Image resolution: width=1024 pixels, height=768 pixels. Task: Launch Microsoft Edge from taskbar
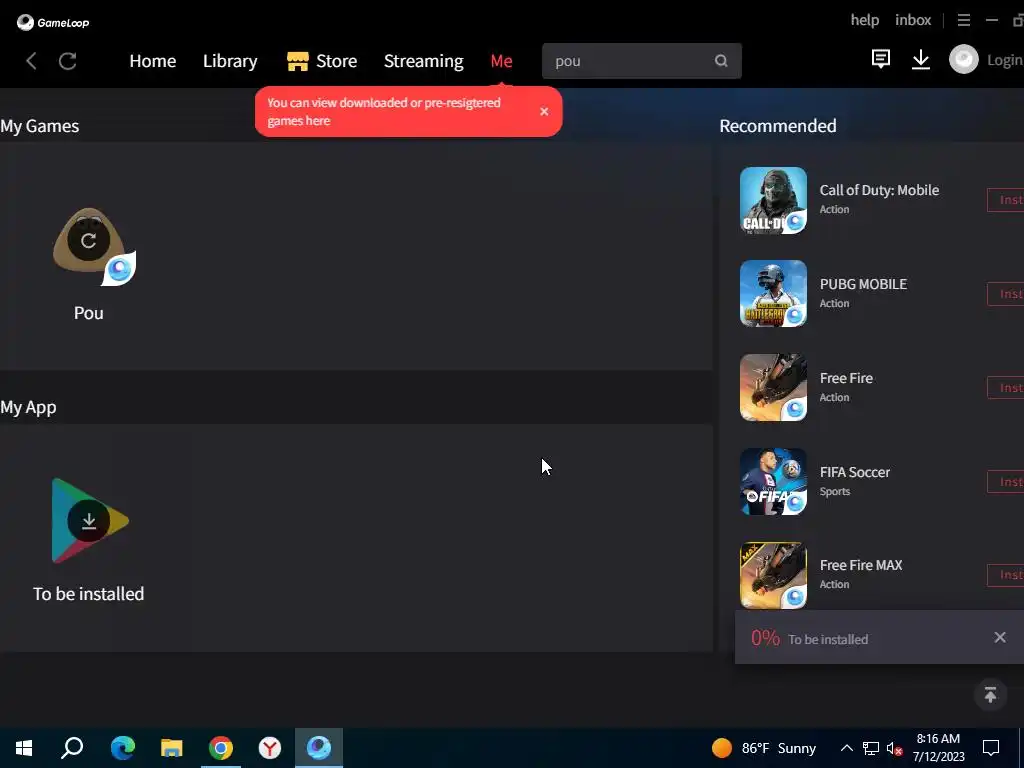(x=122, y=748)
